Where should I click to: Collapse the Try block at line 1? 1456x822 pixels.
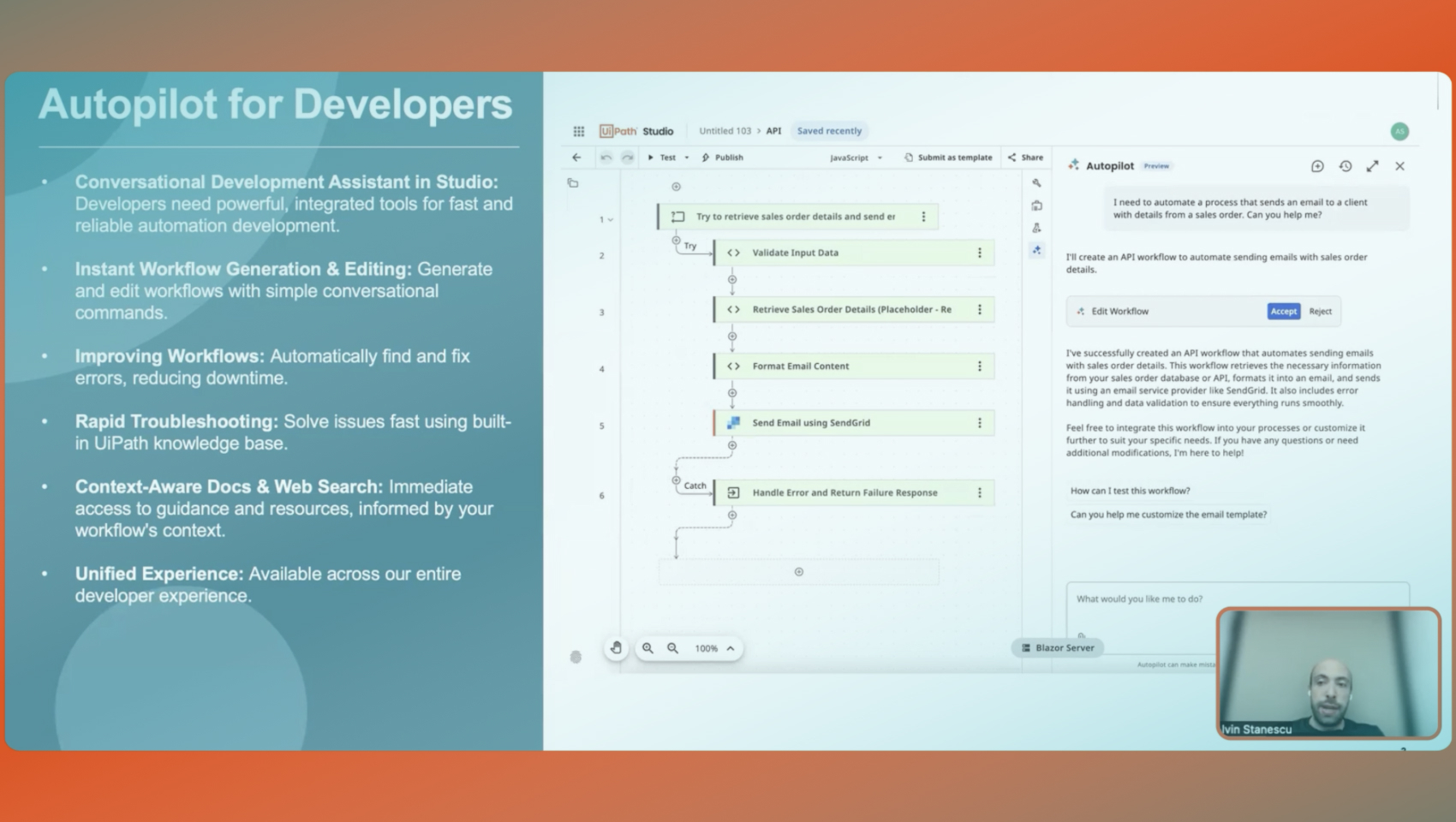(611, 220)
